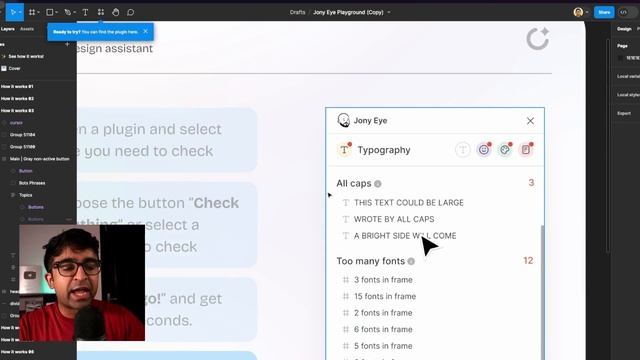Open the avatar dropdown arrow

click(587, 12)
